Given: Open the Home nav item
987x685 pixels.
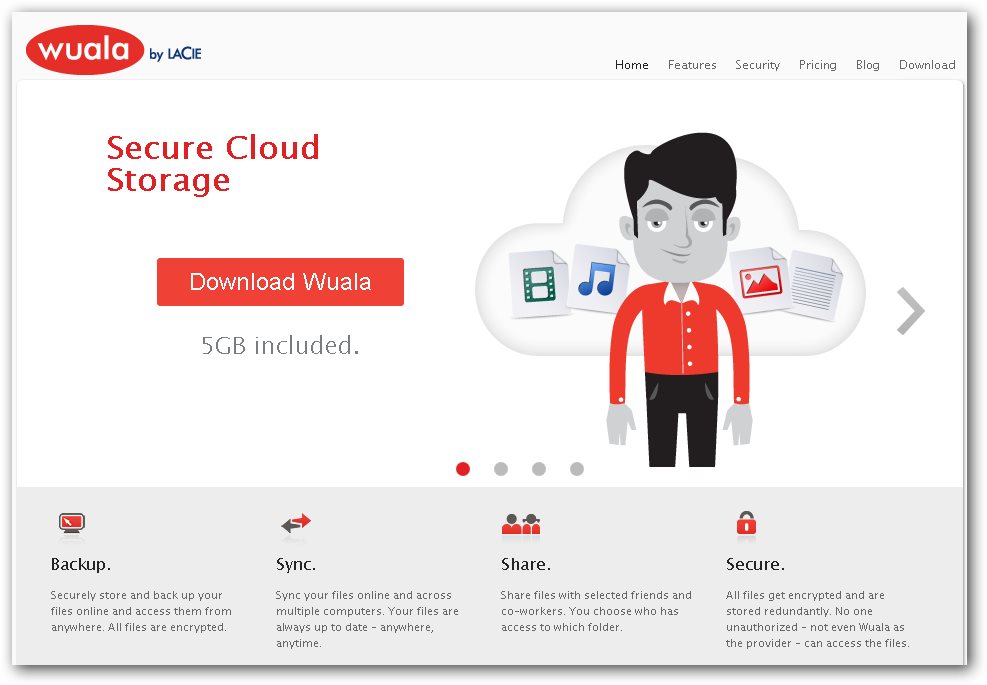Looking at the screenshot, I should [631, 65].
